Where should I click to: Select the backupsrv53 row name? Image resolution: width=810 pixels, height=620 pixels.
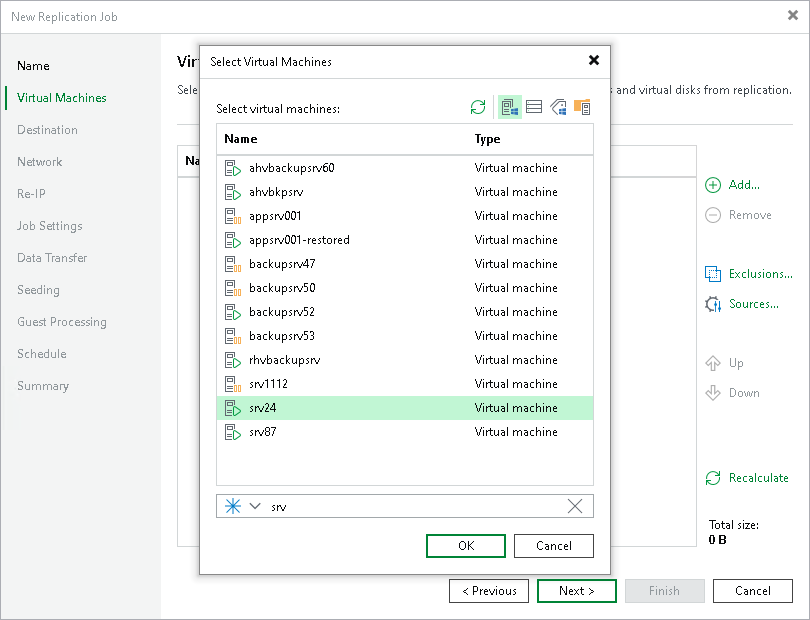pos(282,336)
